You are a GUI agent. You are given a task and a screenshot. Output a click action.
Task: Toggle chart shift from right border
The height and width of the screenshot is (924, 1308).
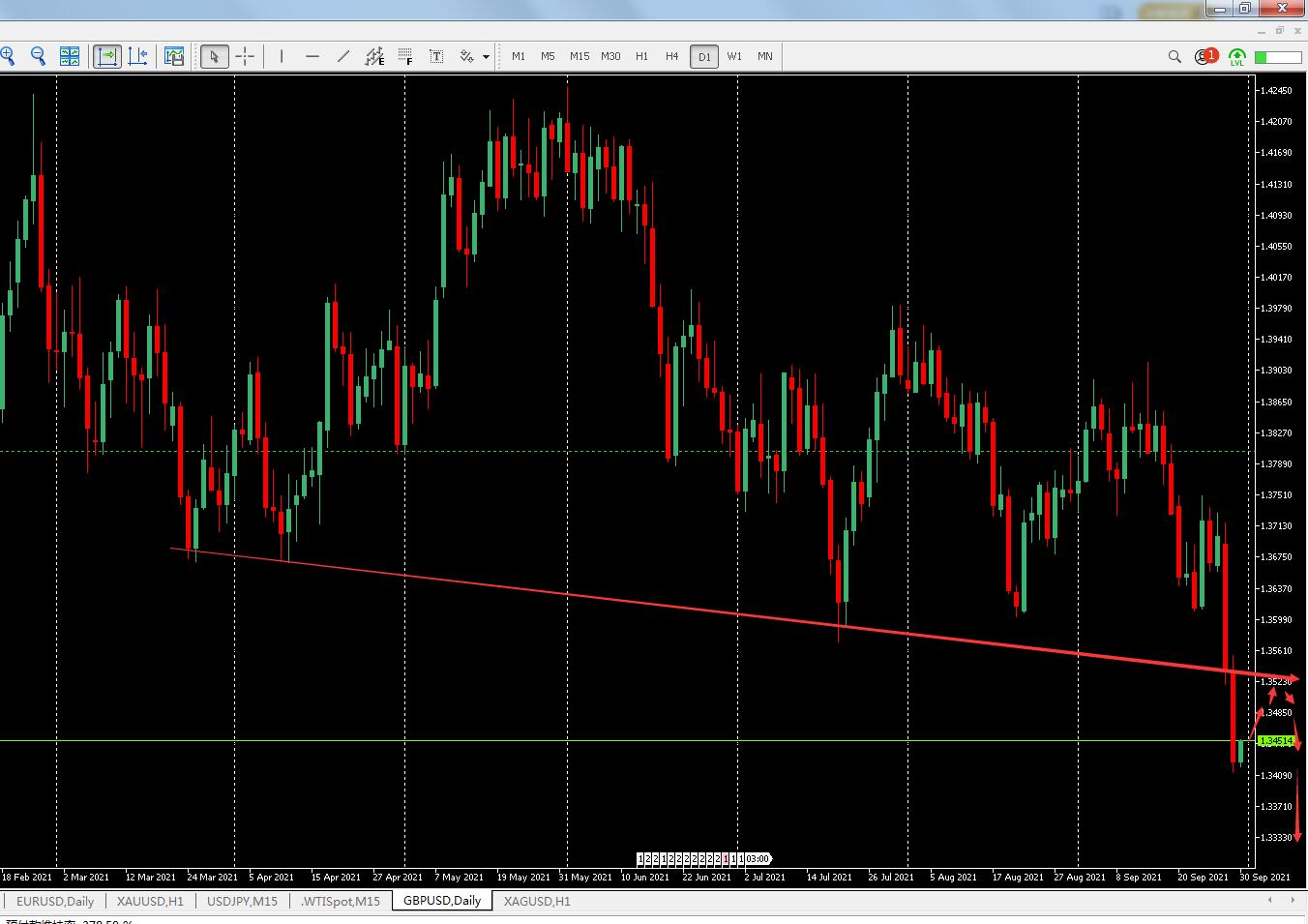[137, 56]
